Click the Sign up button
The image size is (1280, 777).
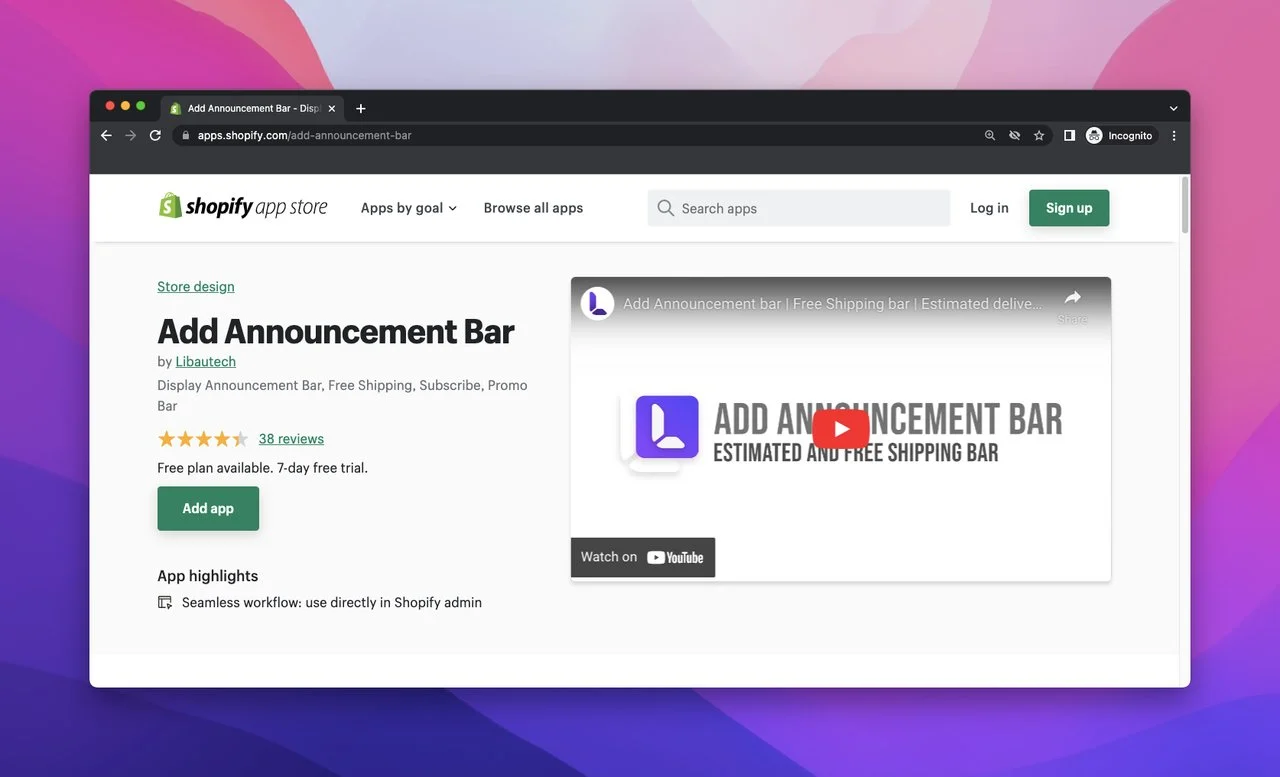point(1069,208)
